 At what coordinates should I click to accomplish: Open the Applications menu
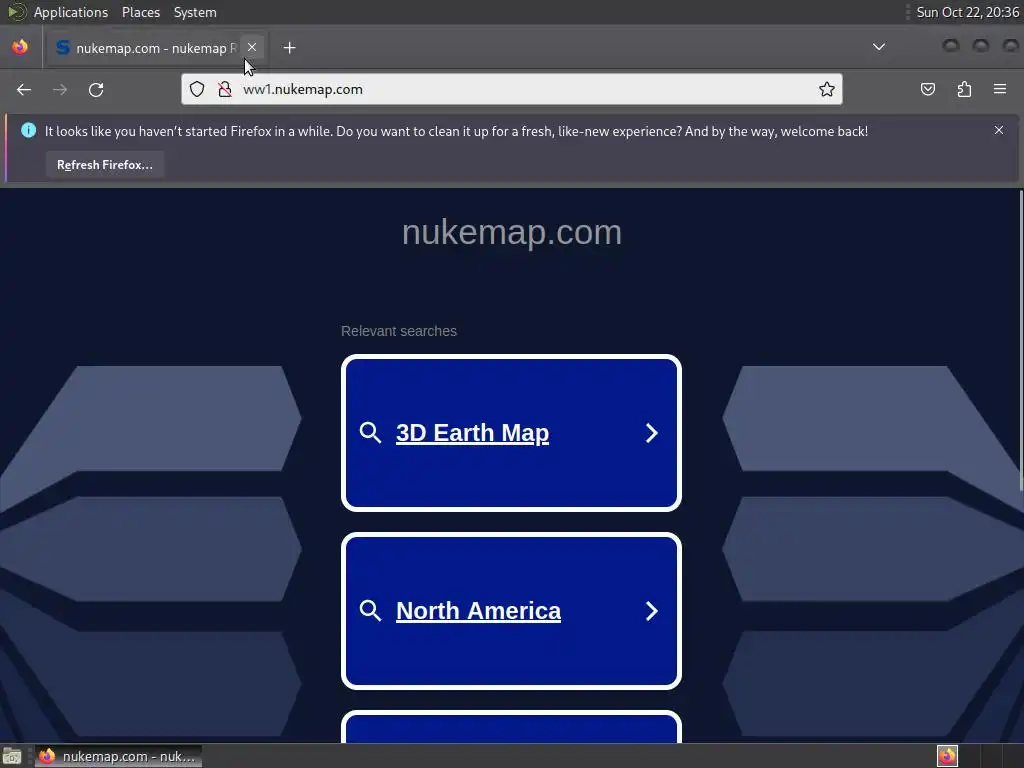[x=71, y=12]
